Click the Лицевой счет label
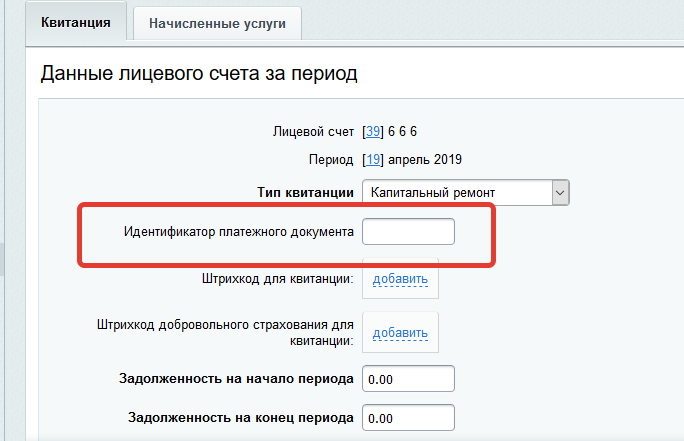684x441 pixels. point(313,131)
